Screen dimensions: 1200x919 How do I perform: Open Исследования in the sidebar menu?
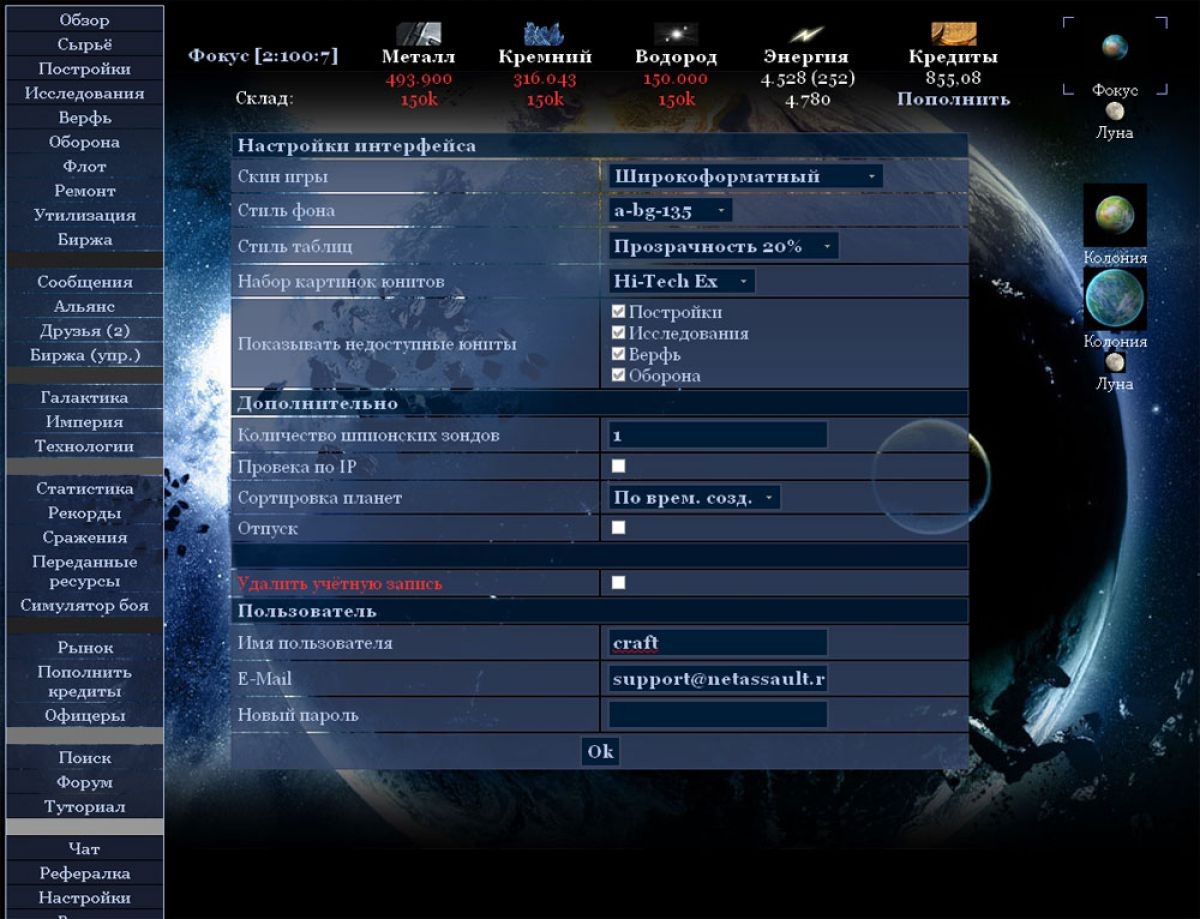click(85, 93)
